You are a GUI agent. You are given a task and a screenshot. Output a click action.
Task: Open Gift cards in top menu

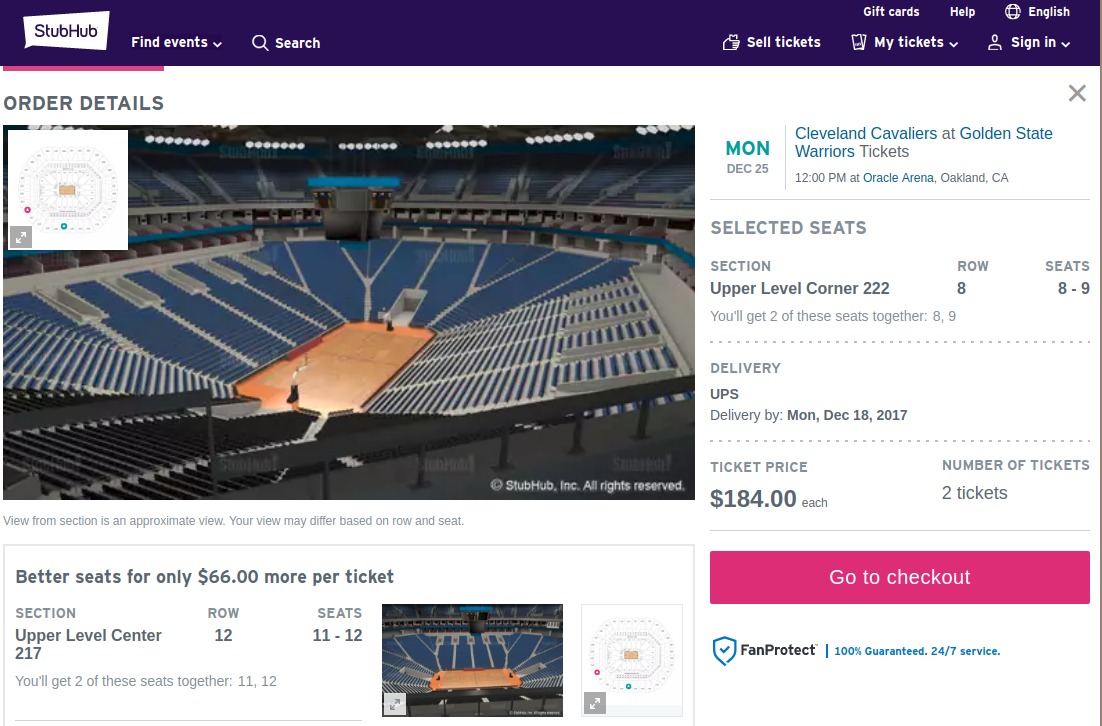(x=891, y=12)
